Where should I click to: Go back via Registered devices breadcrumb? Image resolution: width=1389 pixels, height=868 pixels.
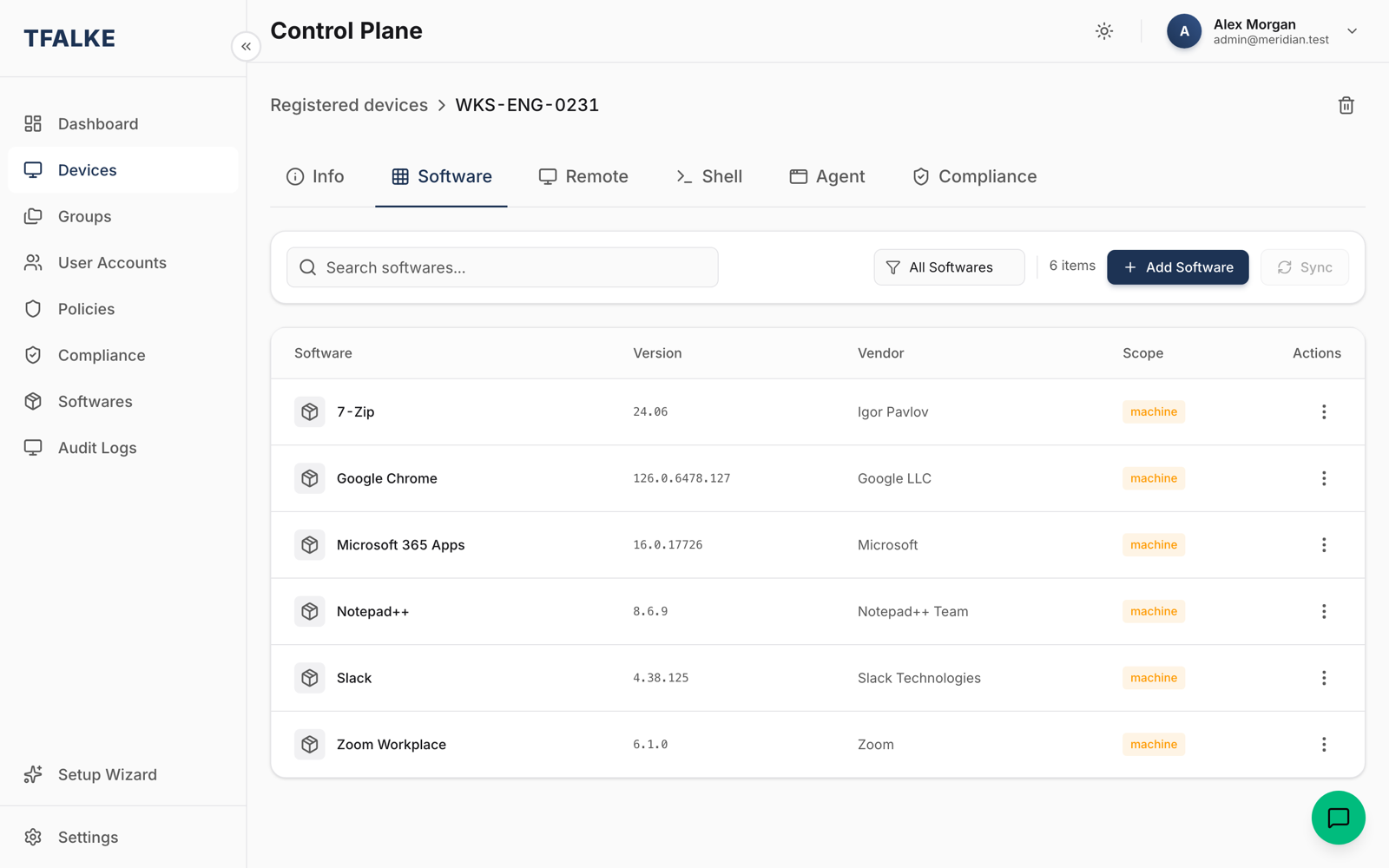pos(349,105)
